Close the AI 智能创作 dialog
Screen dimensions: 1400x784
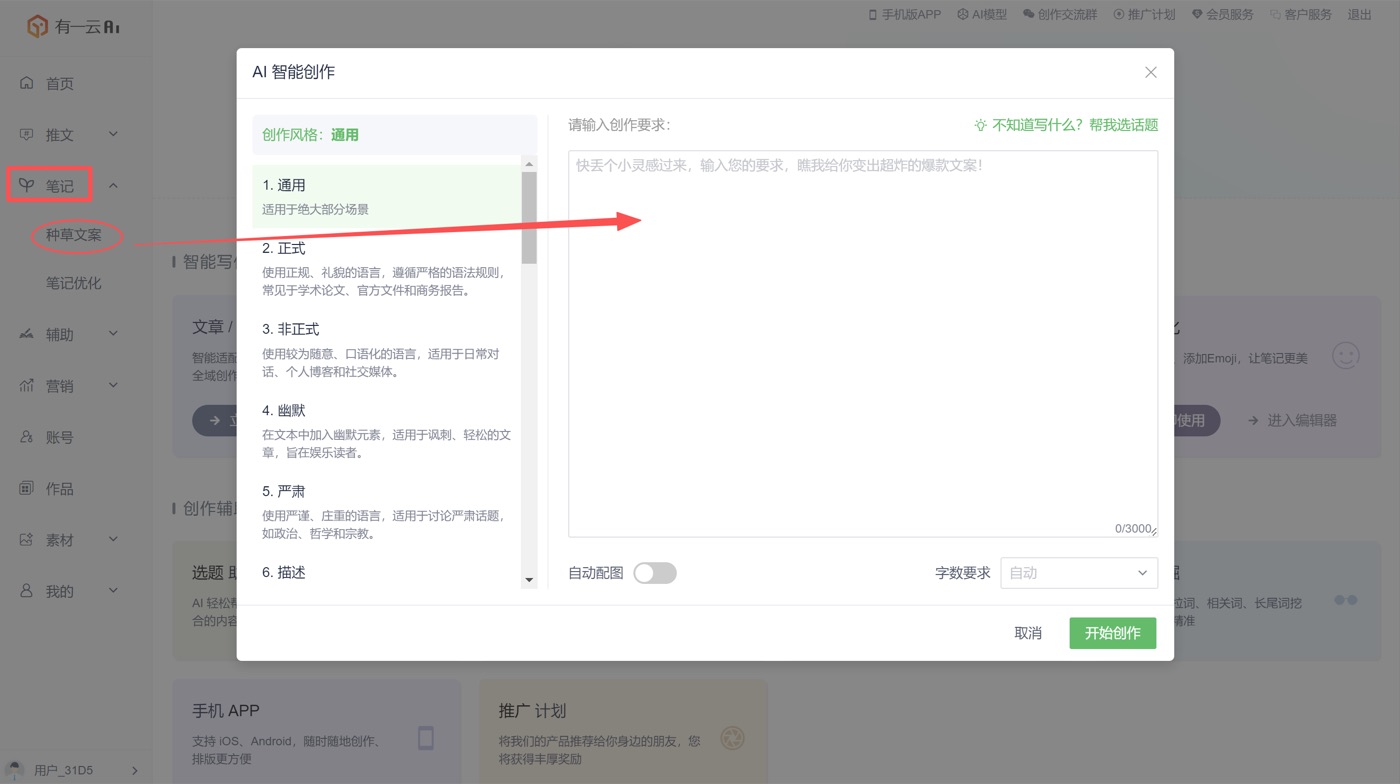click(x=1151, y=72)
